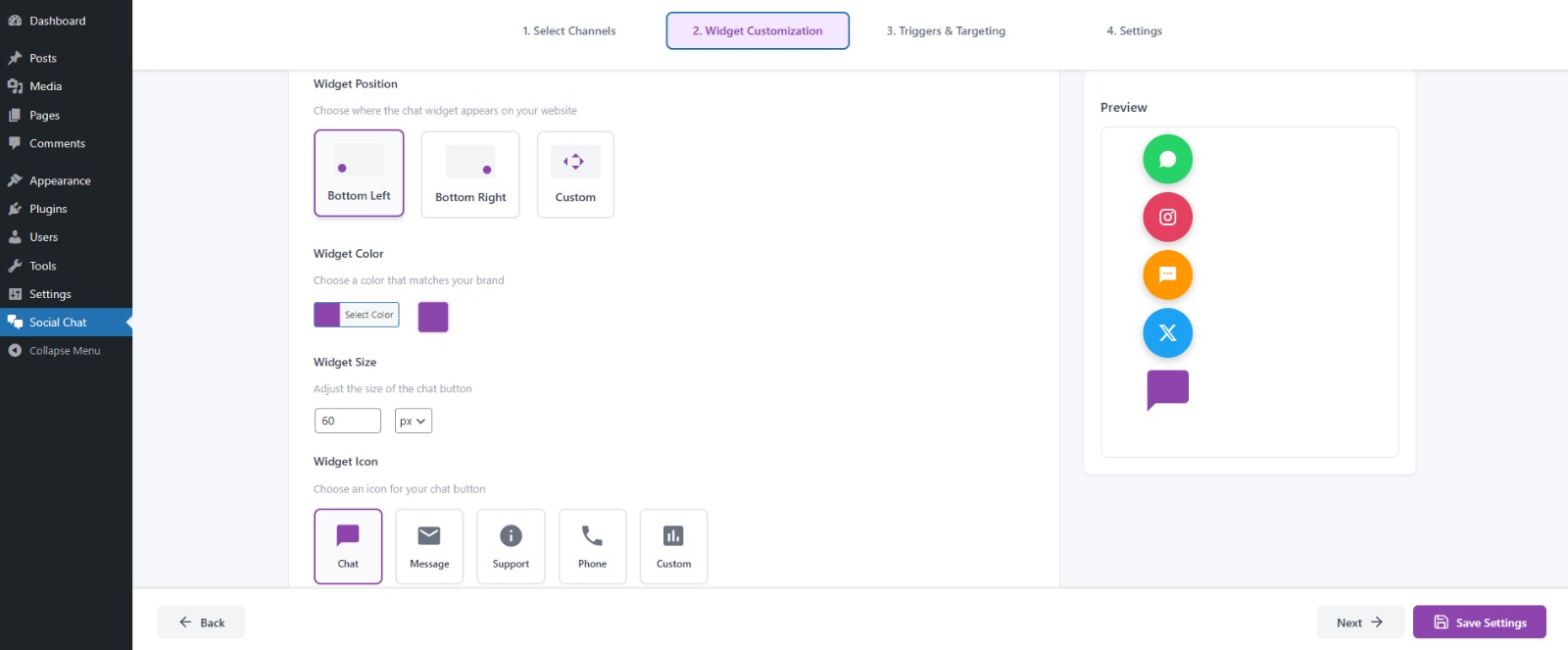This screenshot has height=650, width=1568.
Task: Click the Next button
Action: pos(1359,623)
